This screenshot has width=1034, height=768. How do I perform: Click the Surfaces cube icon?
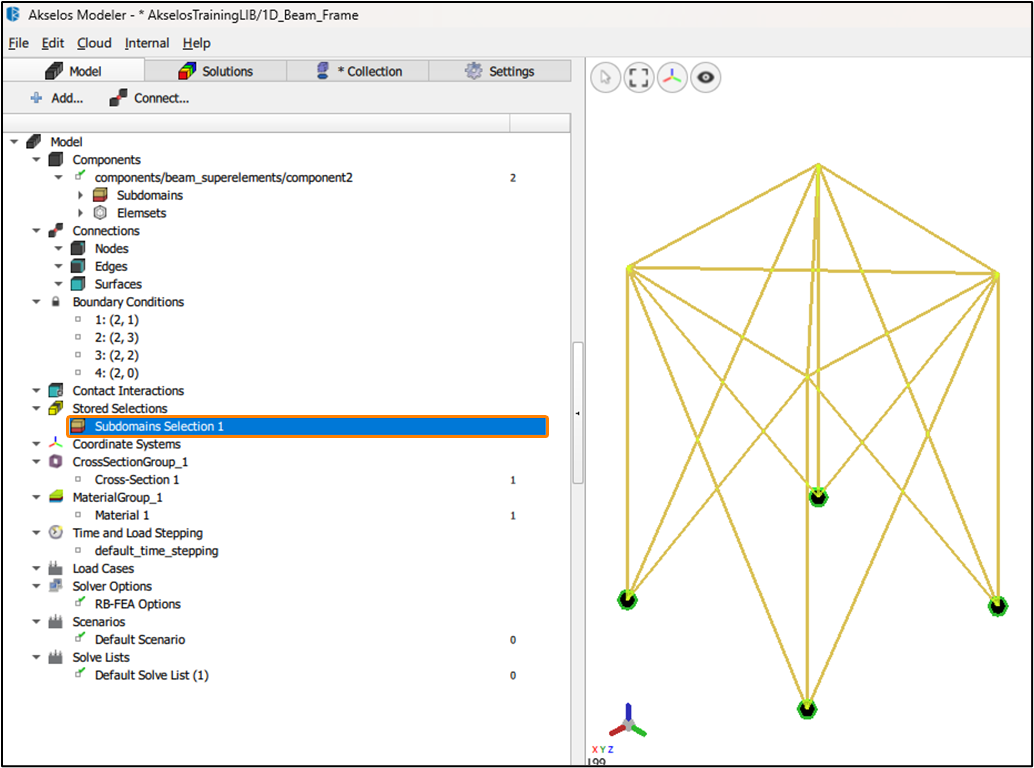pyautogui.click(x=78, y=284)
